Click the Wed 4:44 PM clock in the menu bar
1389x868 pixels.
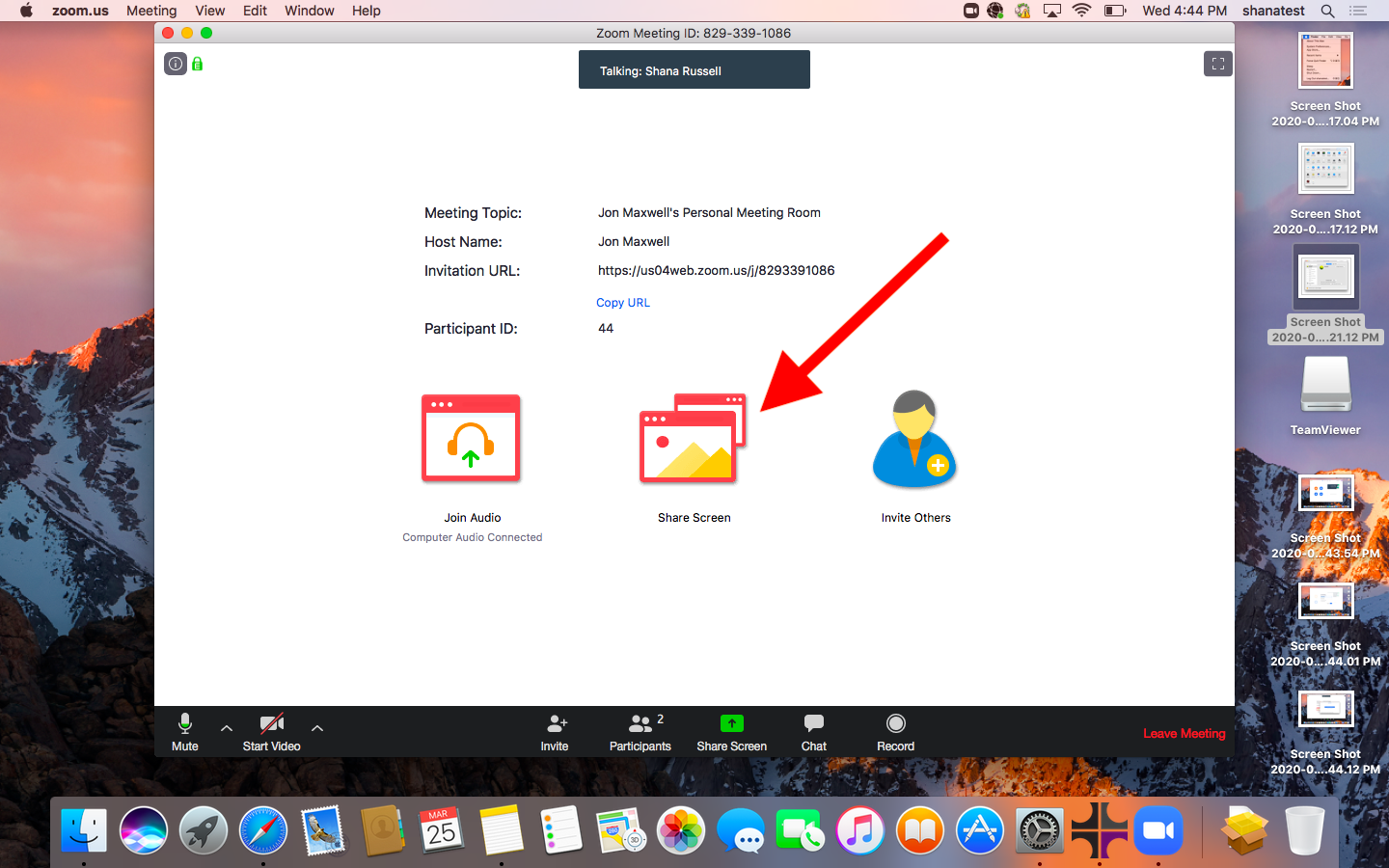[x=1185, y=11]
